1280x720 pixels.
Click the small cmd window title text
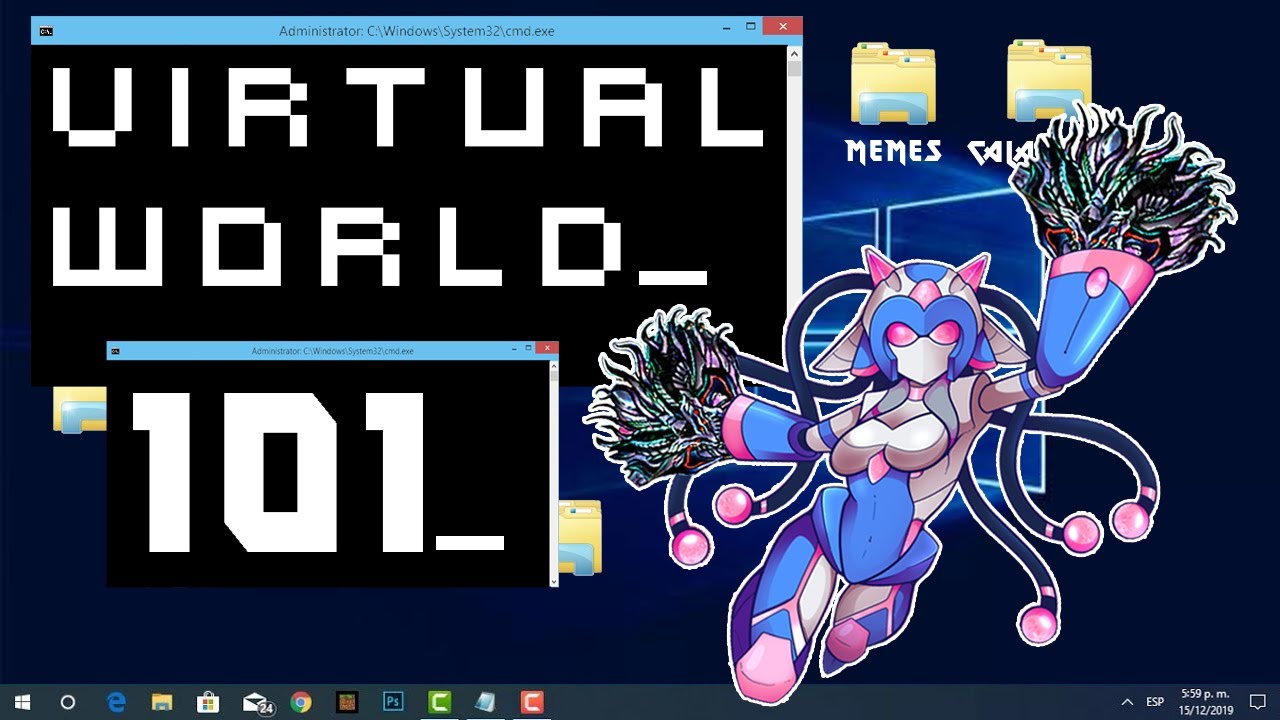tap(333, 351)
